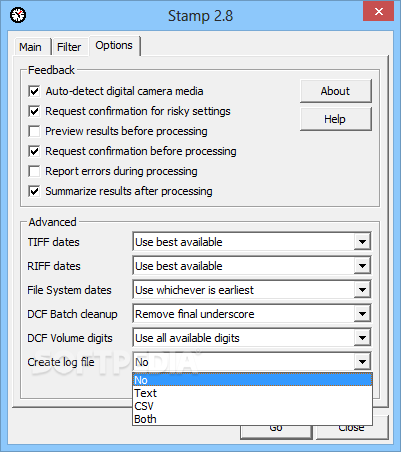Click the 'TIFF dates' label
The image size is (401, 452).
pyautogui.click(x=54, y=242)
